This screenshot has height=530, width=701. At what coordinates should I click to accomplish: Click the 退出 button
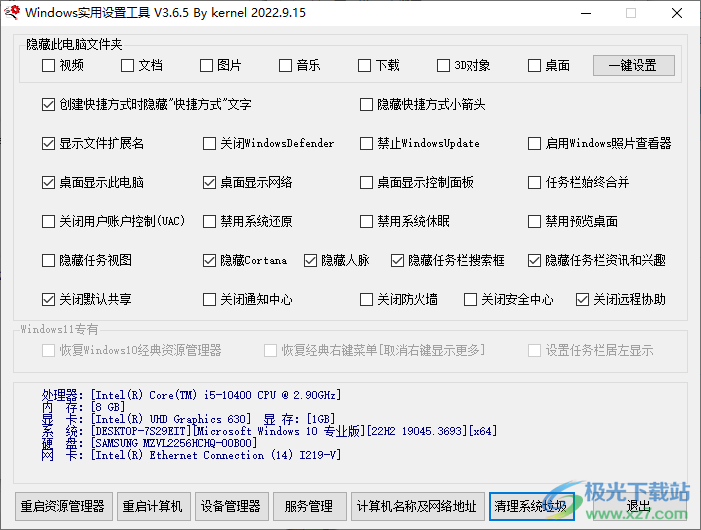(639, 506)
